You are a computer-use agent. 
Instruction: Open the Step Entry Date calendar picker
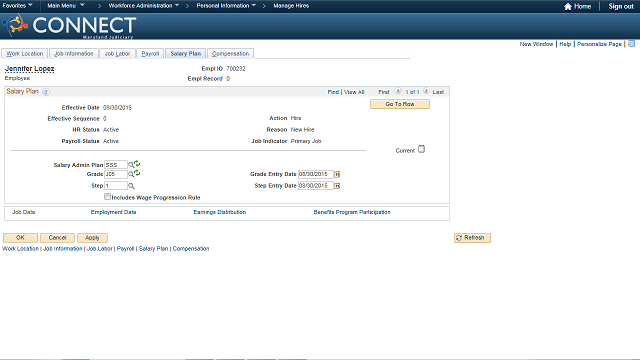(337, 186)
